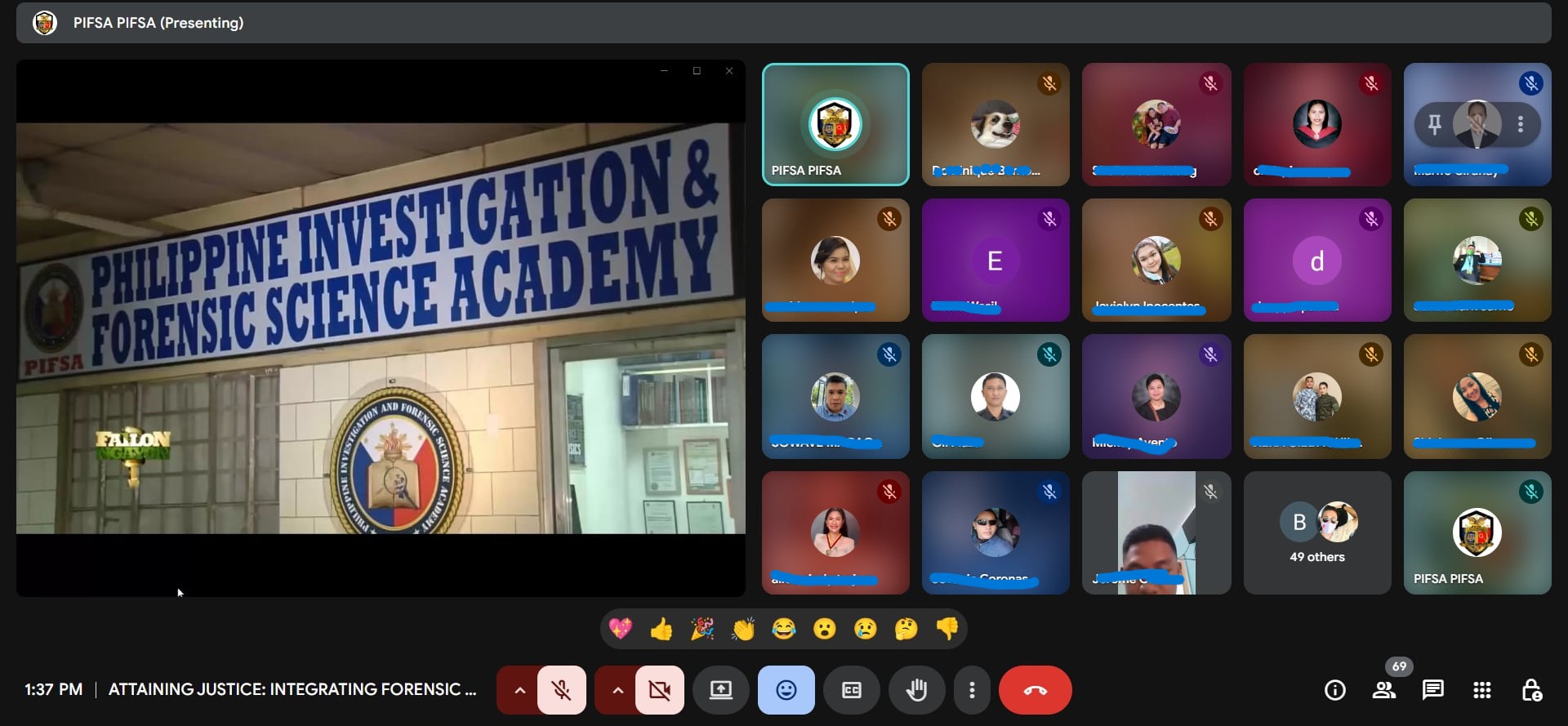Click the shared presentation video area
The height and width of the screenshot is (726, 1568).
381,327
